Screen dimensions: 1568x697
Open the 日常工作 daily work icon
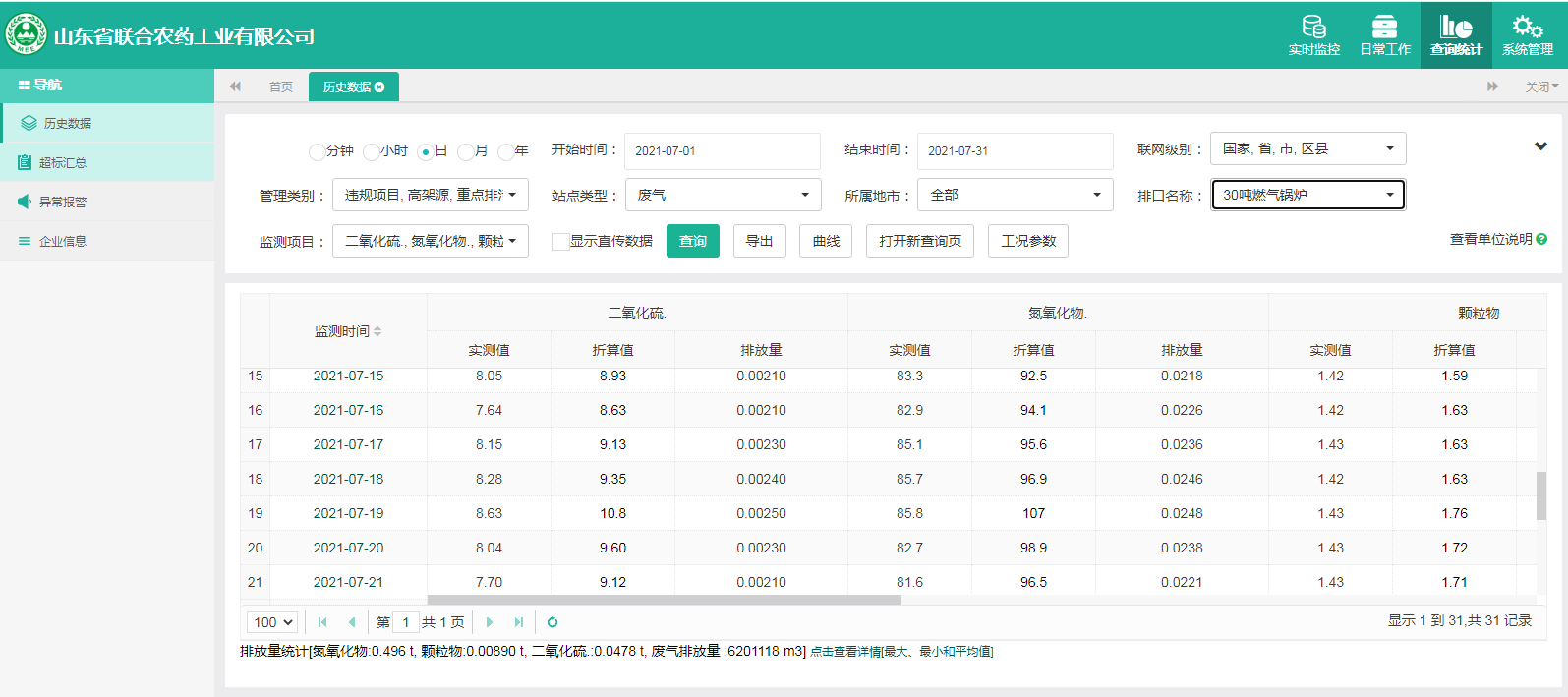pos(1384,28)
